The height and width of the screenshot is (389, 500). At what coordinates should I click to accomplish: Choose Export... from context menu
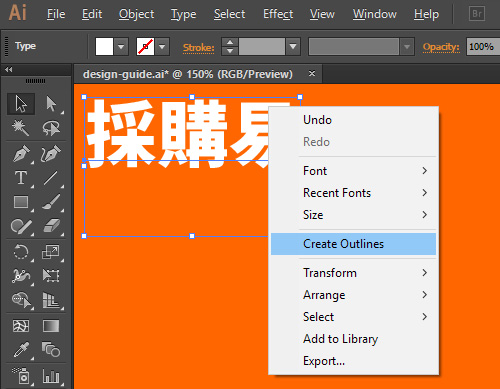point(353,361)
